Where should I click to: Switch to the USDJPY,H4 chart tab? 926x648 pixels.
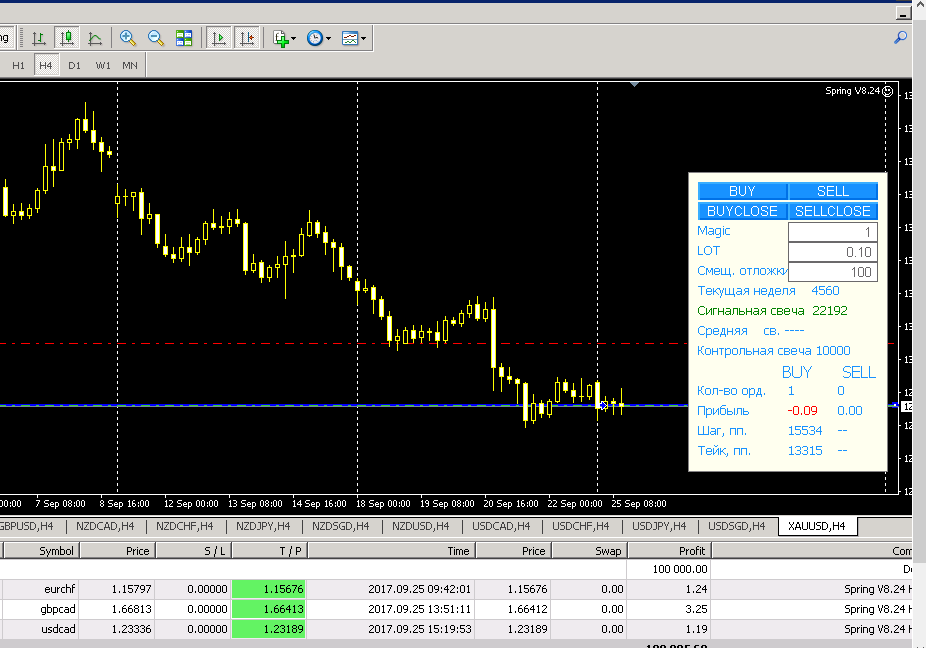tap(659, 526)
